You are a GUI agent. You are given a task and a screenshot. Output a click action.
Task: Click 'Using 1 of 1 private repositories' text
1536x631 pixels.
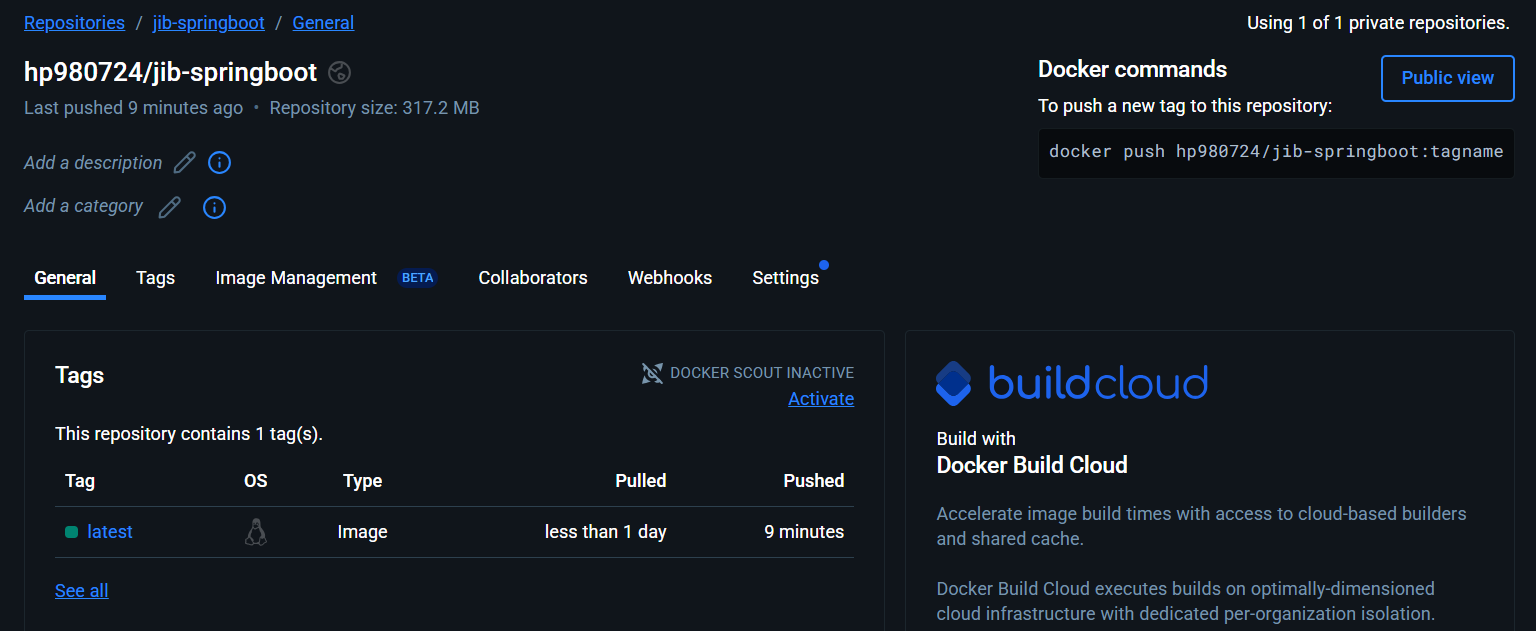(1378, 23)
